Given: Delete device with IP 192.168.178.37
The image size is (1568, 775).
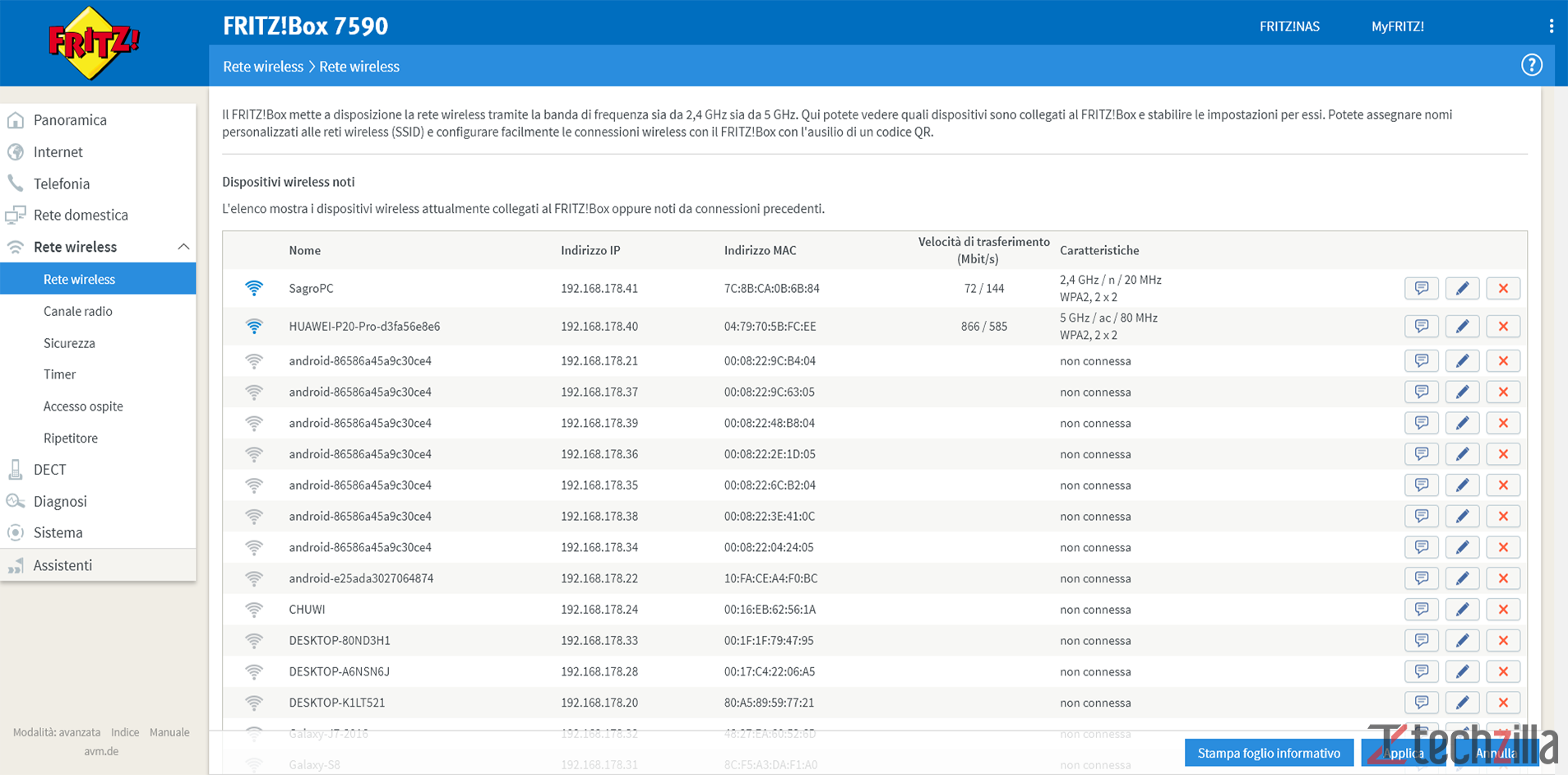Looking at the screenshot, I should [1503, 392].
